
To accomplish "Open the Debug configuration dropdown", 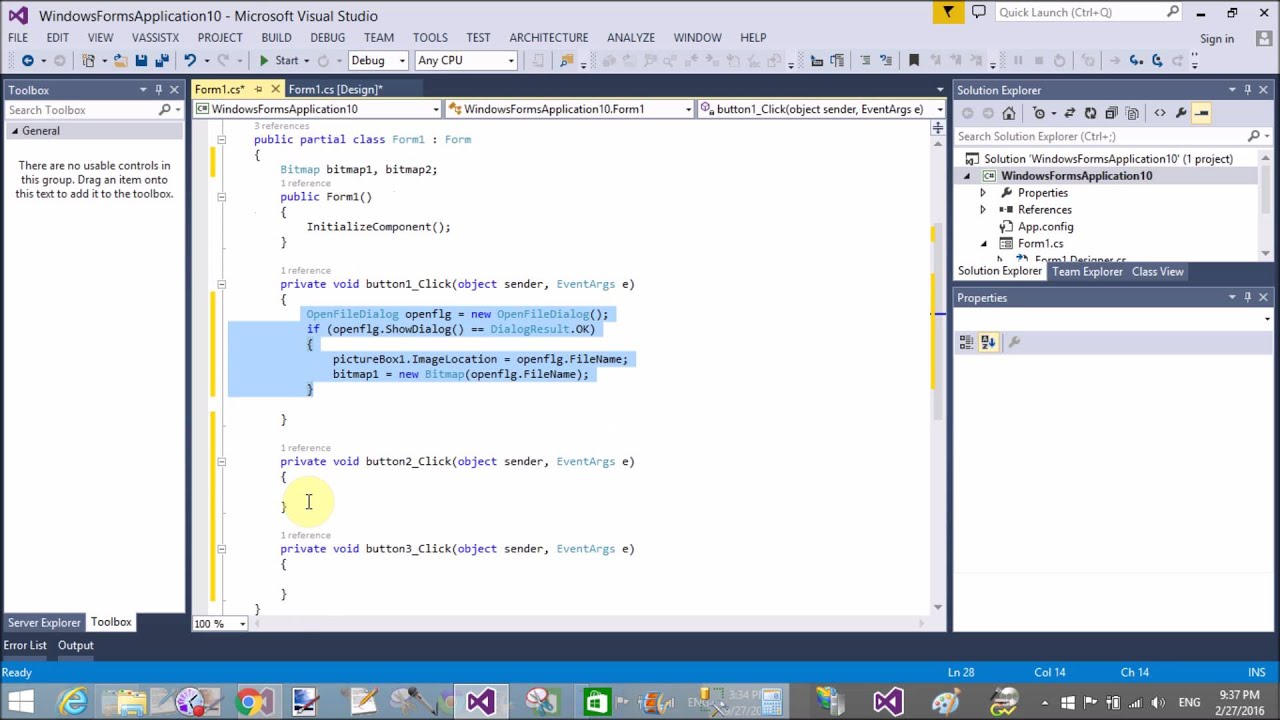I will pyautogui.click(x=402, y=61).
